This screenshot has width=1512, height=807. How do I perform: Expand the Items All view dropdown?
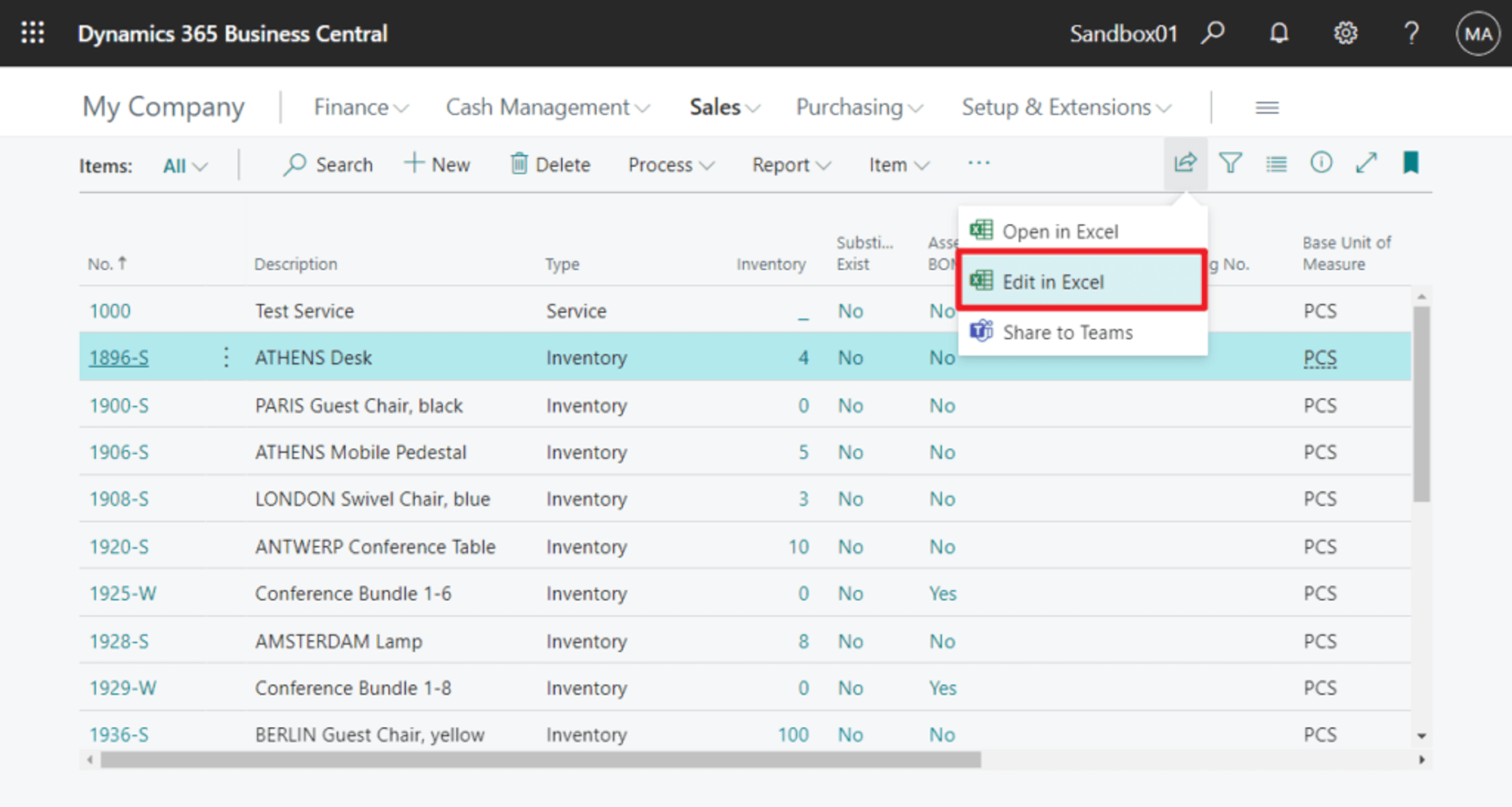coord(184,166)
